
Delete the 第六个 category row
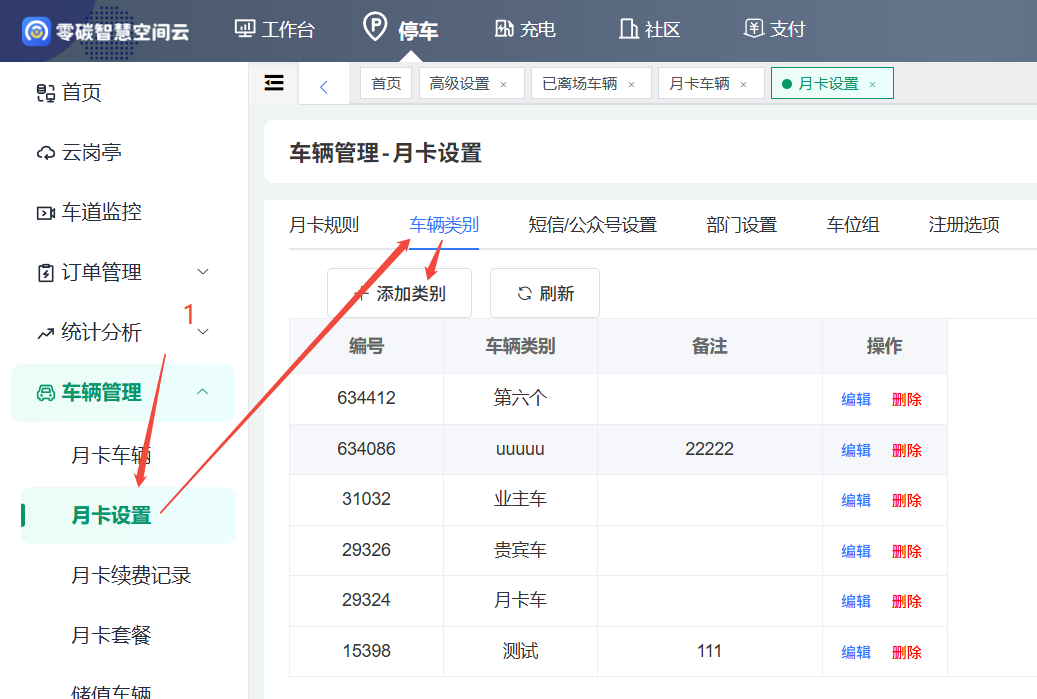[x=907, y=399]
